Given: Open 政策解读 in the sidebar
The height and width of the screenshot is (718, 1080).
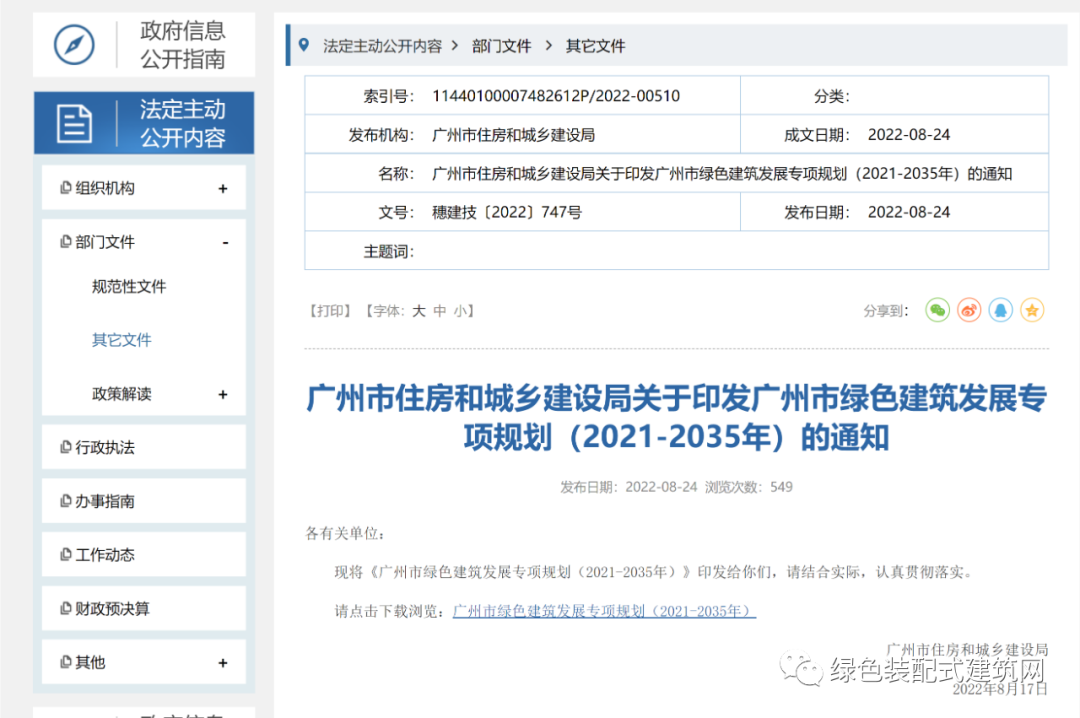Looking at the screenshot, I should pyautogui.click(x=121, y=394).
